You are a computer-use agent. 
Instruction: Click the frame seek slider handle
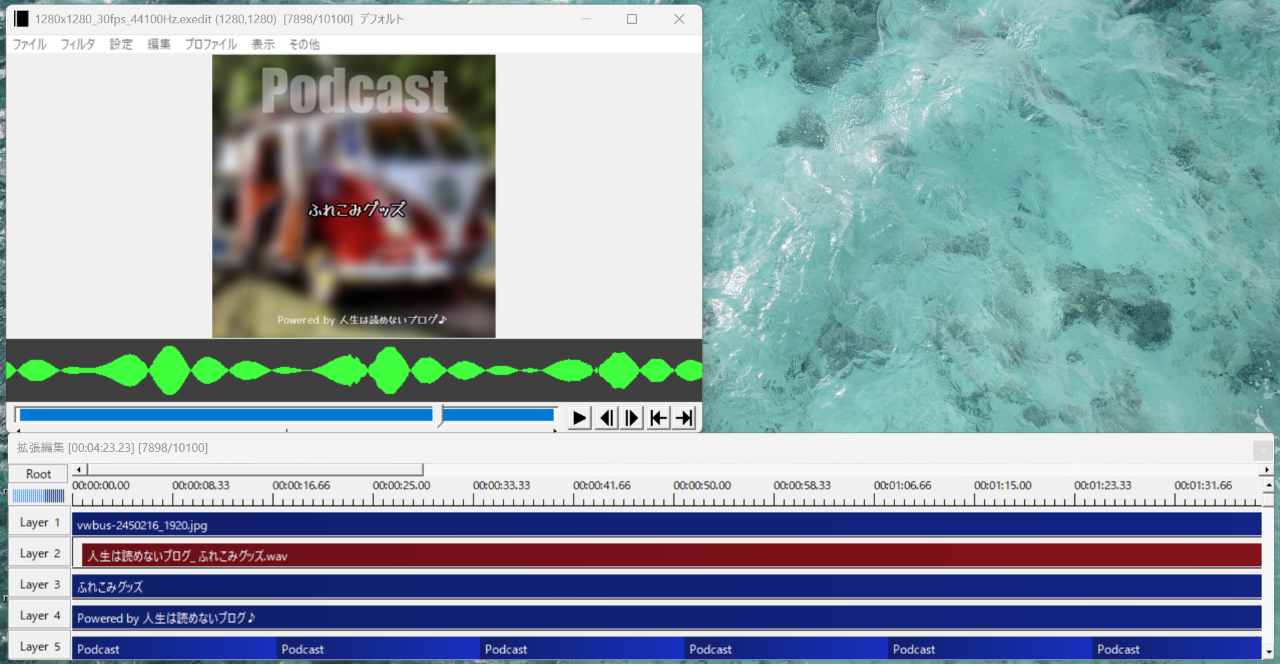[439, 415]
